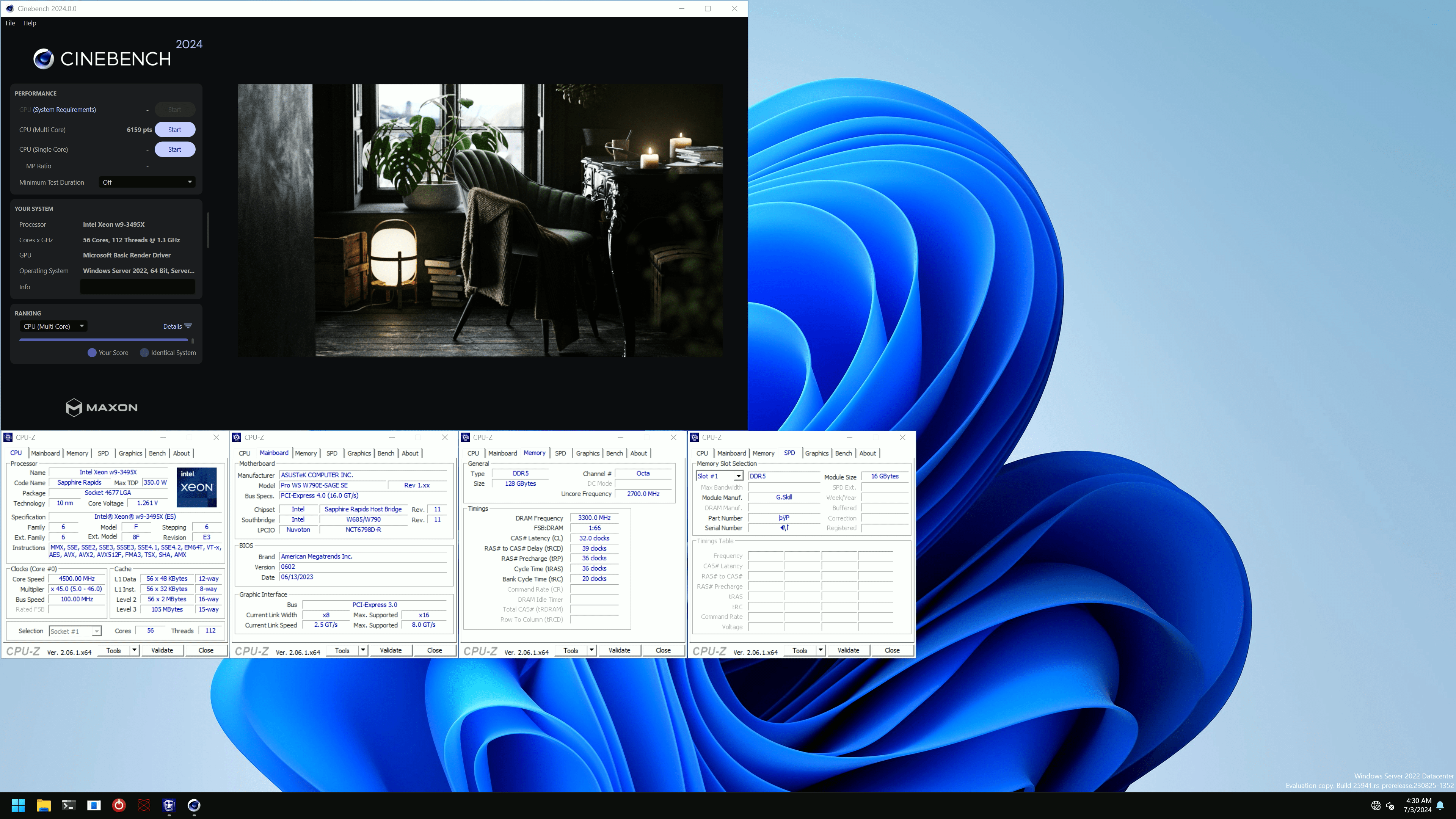Open the red power-button app in taskbar
Screen dimensions: 1456x819
(119, 805)
